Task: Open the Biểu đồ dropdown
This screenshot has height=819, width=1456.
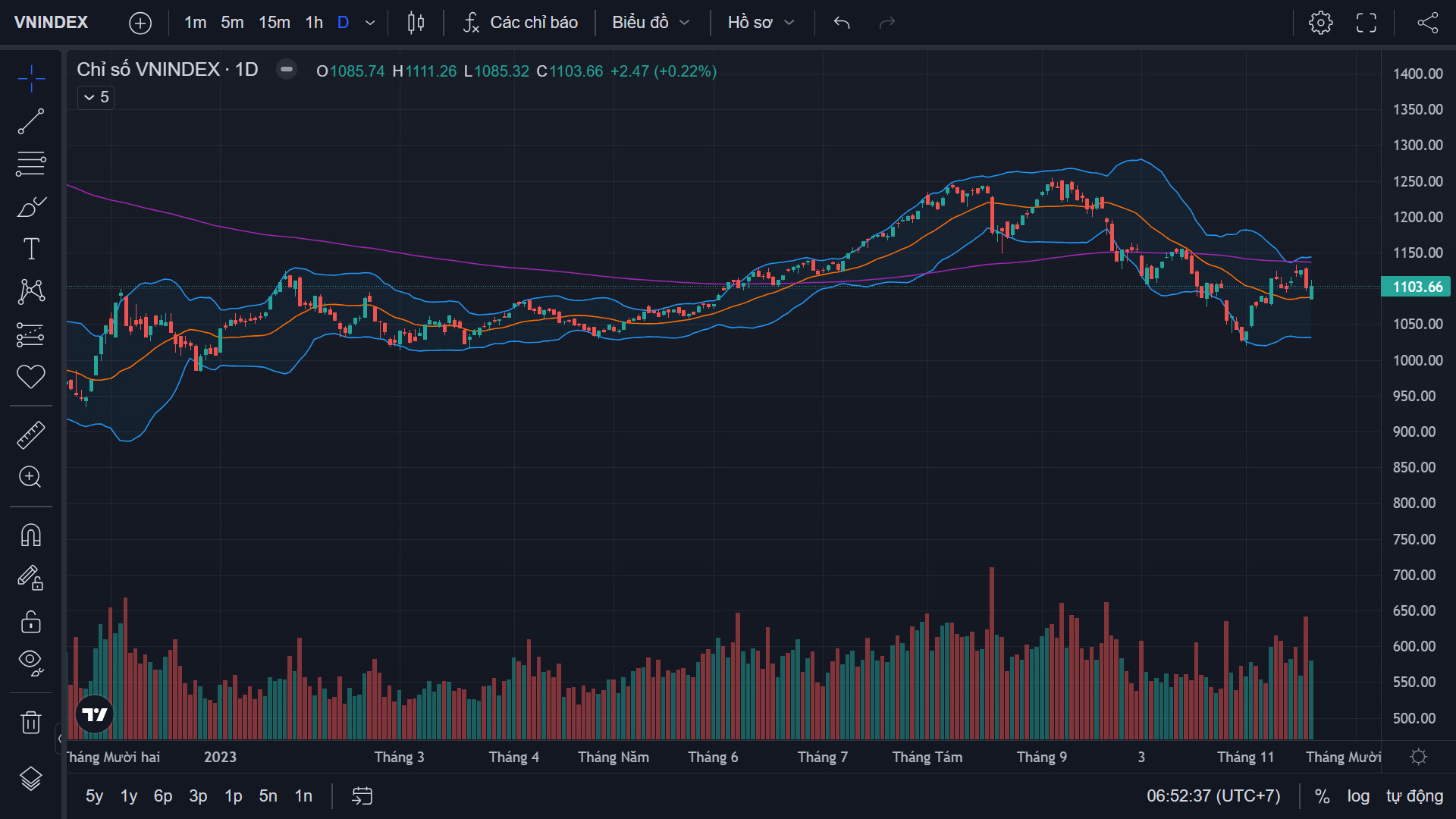Action: tap(651, 23)
